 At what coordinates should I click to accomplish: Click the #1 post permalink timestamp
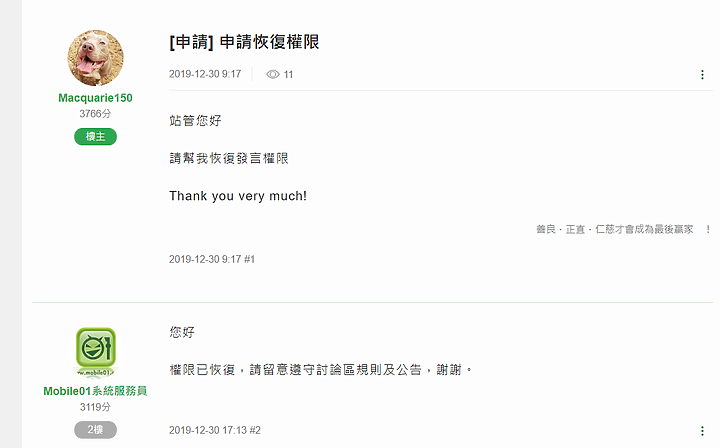coord(212,259)
